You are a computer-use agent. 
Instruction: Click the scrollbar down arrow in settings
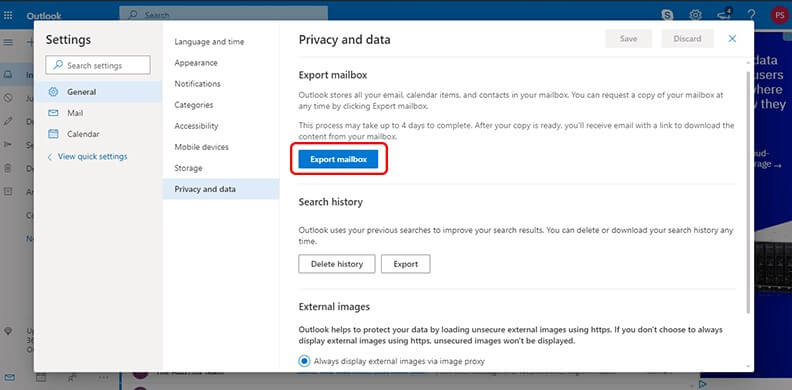pos(748,367)
